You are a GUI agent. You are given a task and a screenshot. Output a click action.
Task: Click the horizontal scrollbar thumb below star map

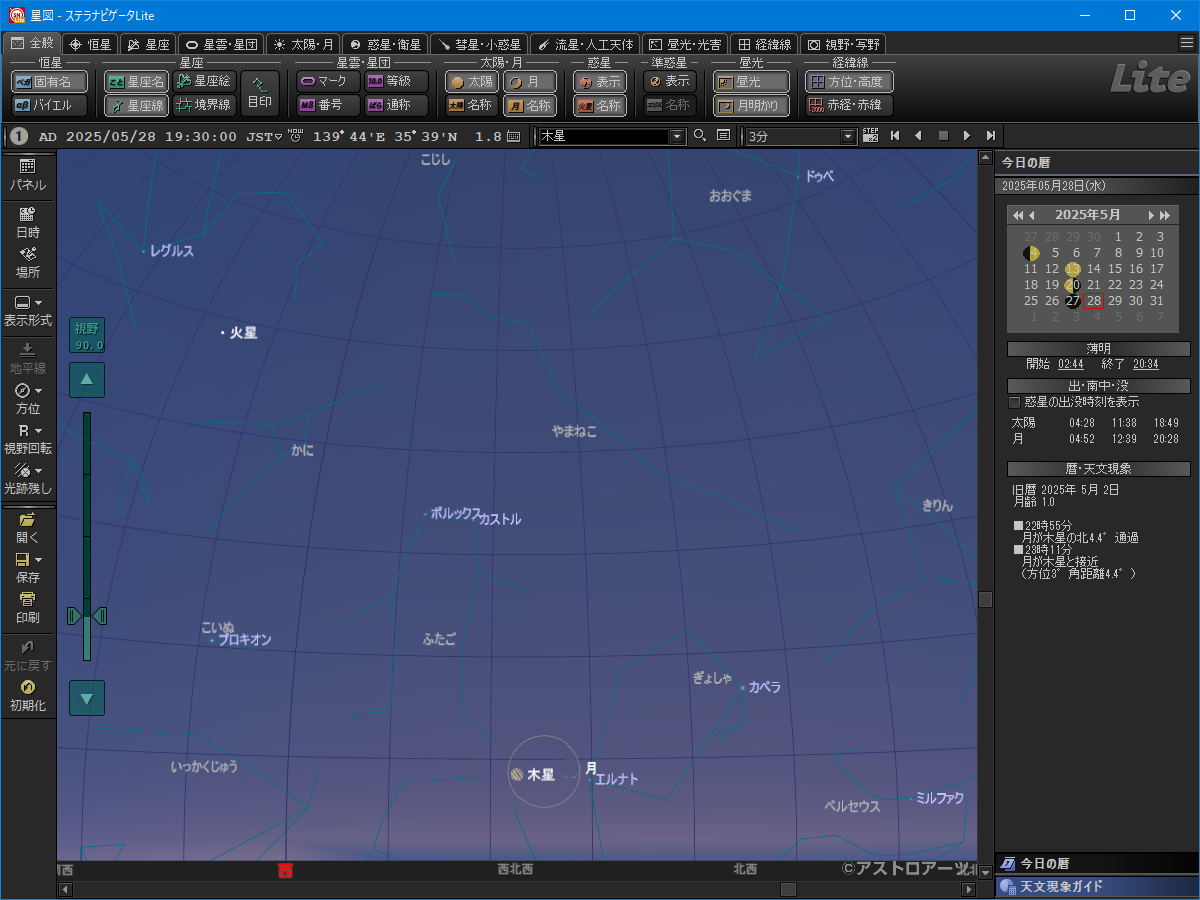pos(788,889)
